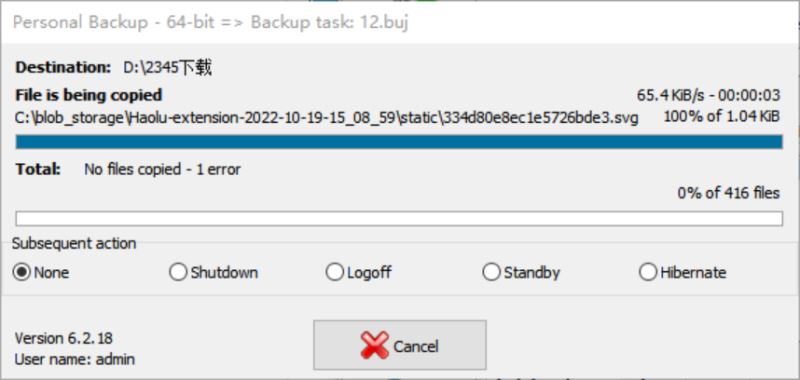The image size is (800, 380).
Task: Click the 'No files copied - 1 error' status
Action: 162,169
